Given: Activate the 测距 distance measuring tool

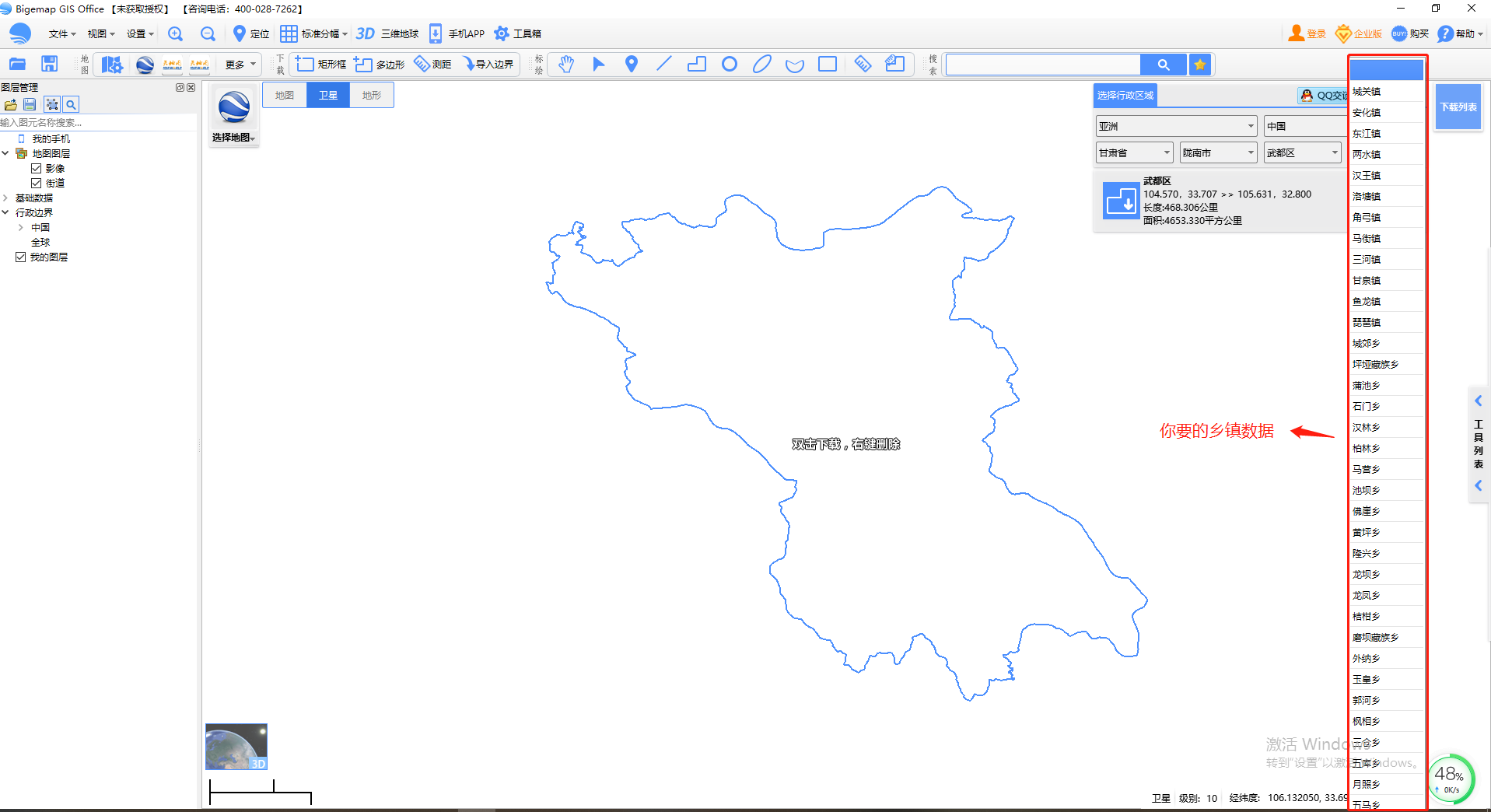Looking at the screenshot, I should tap(432, 65).
